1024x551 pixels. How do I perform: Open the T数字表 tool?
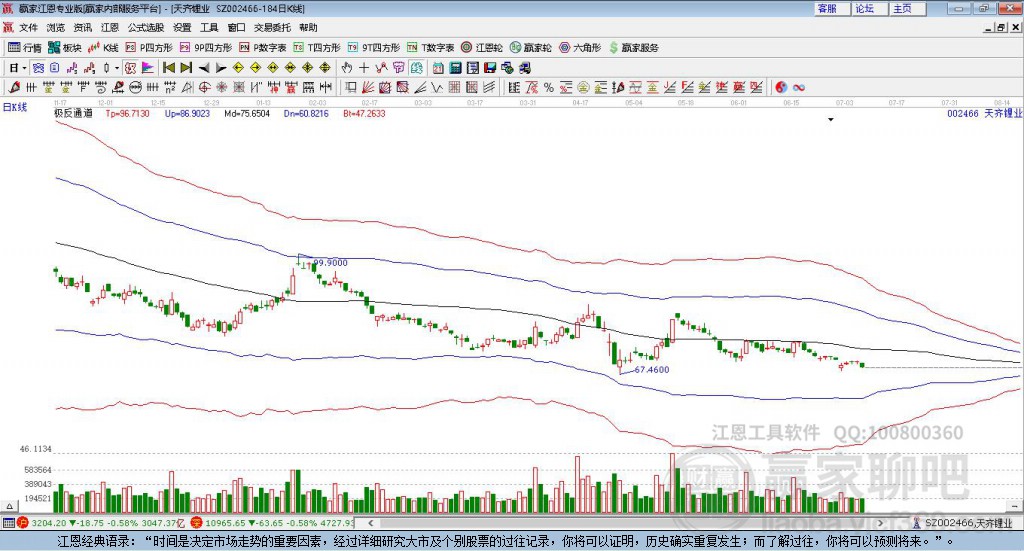tap(430, 48)
